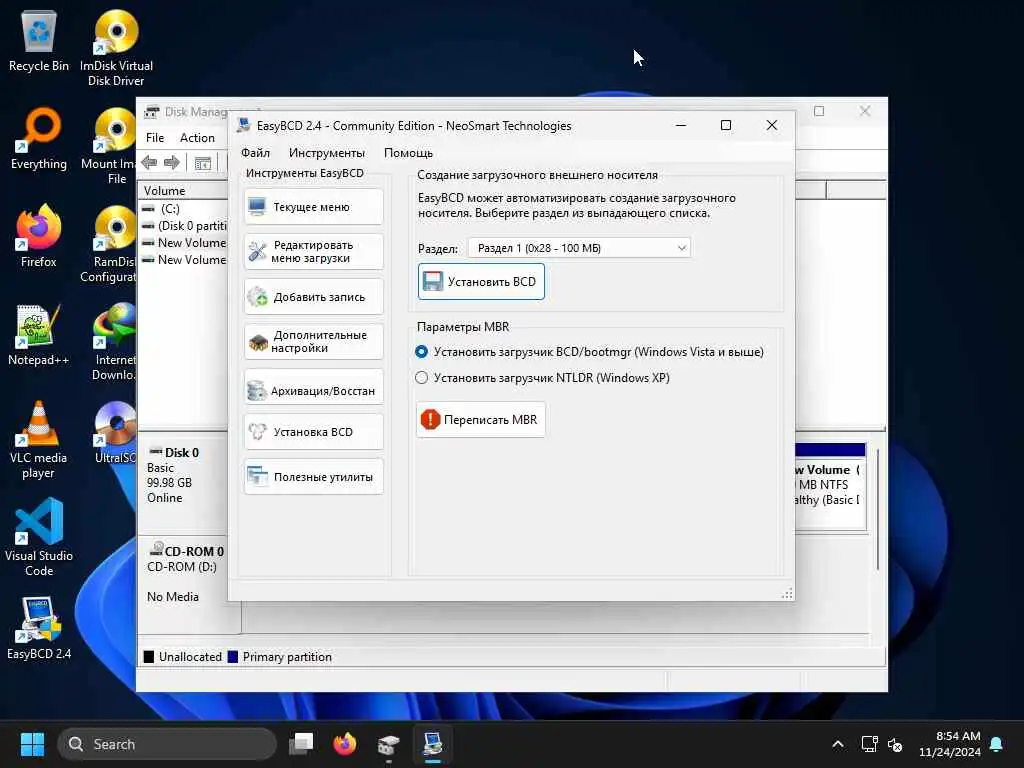Click the muted volume tray icon
The width and height of the screenshot is (1024, 768).
895,744
